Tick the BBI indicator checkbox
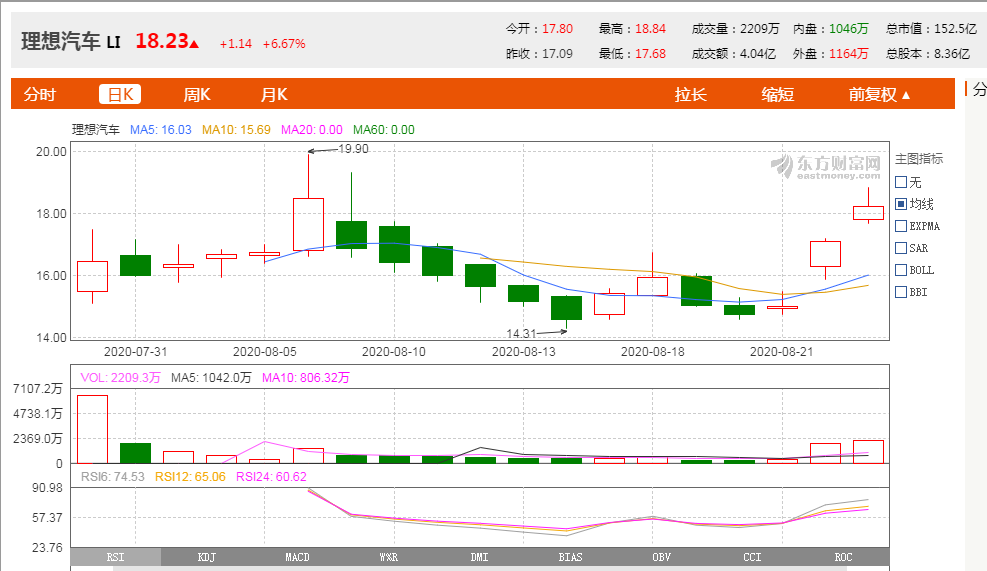Image resolution: width=987 pixels, height=571 pixels. pyautogui.click(x=901, y=292)
